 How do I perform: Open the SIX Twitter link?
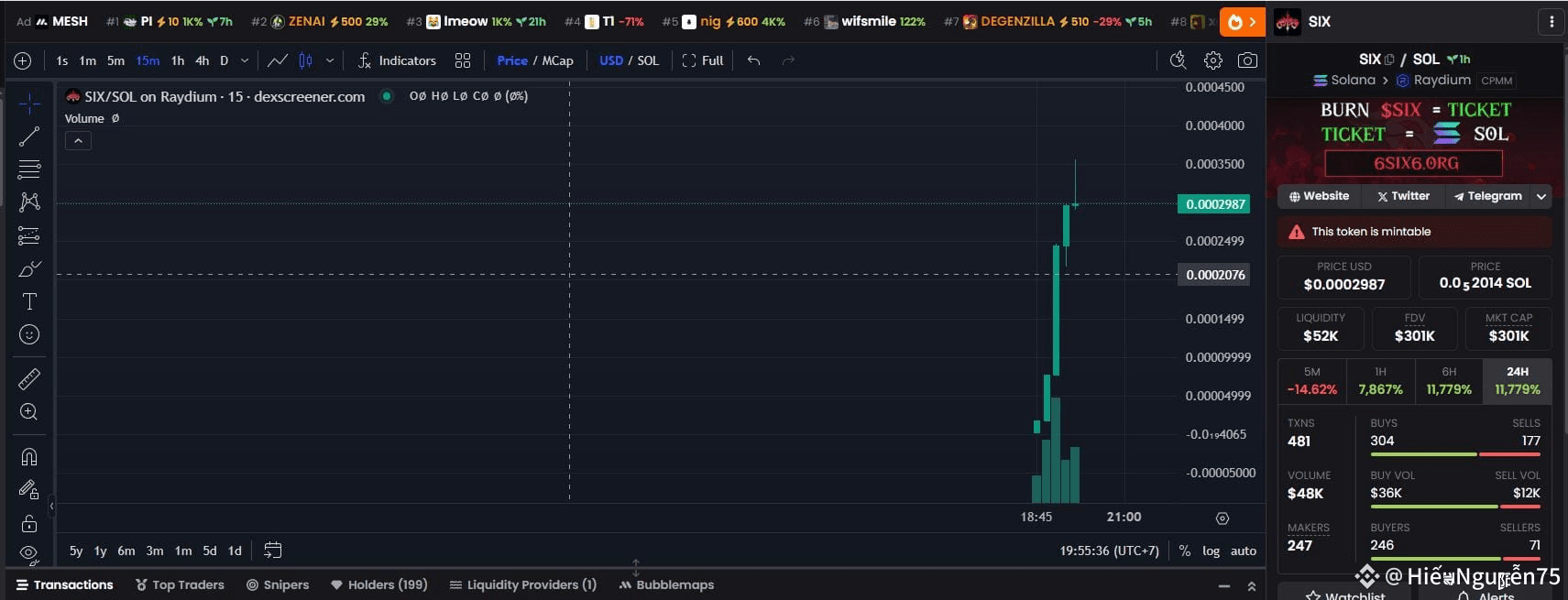click(x=1403, y=196)
